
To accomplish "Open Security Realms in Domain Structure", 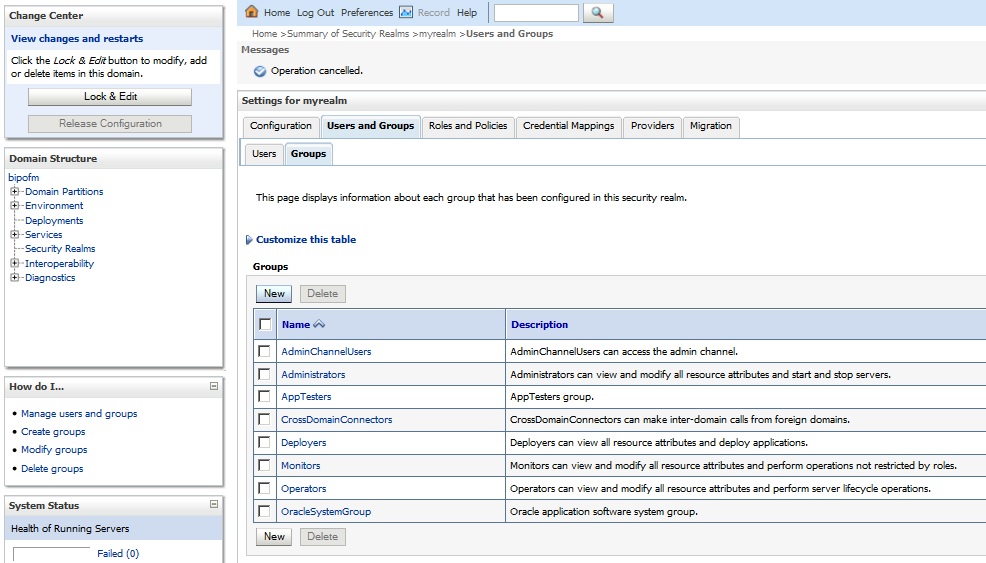I will (x=60, y=248).
